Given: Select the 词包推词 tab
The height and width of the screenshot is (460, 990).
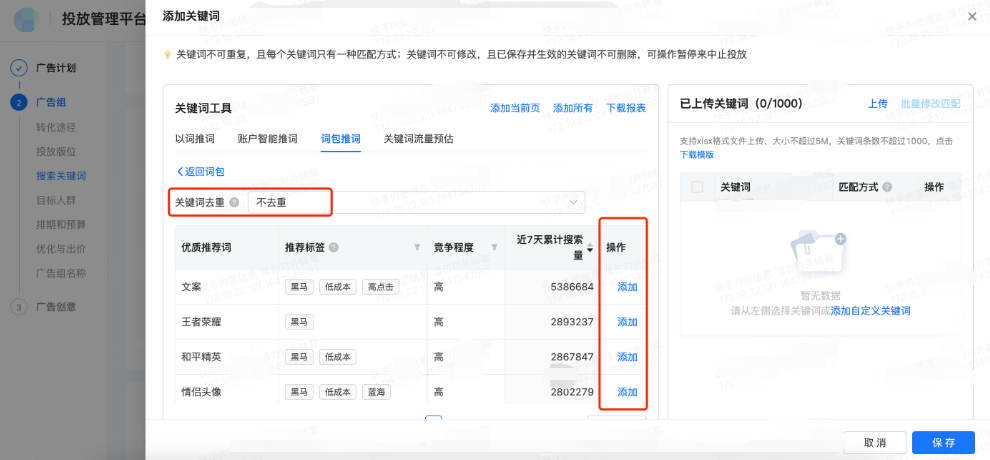Looking at the screenshot, I should [340, 139].
